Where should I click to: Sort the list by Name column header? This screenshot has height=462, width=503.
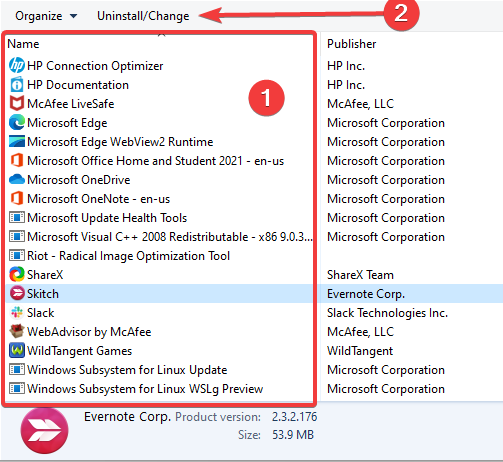[23, 44]
